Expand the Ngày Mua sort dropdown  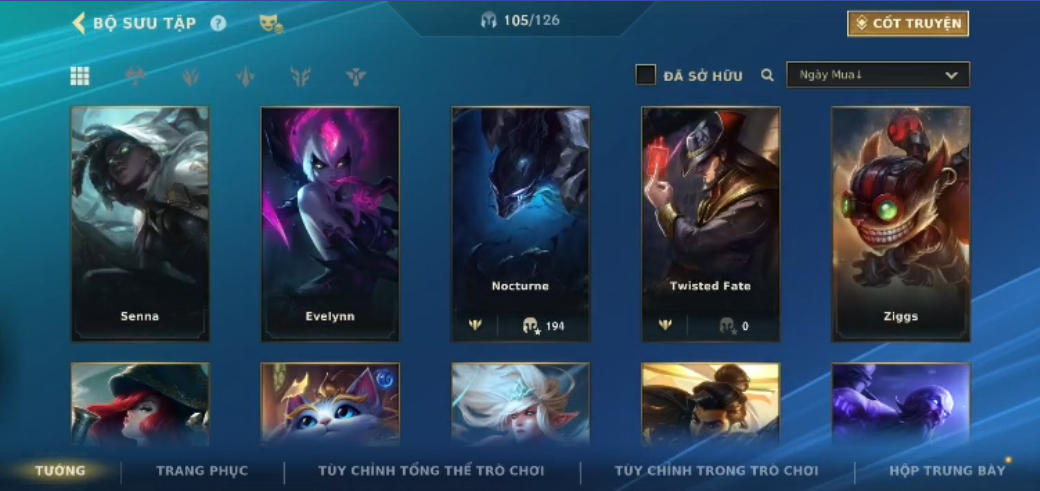click(878, 75)
